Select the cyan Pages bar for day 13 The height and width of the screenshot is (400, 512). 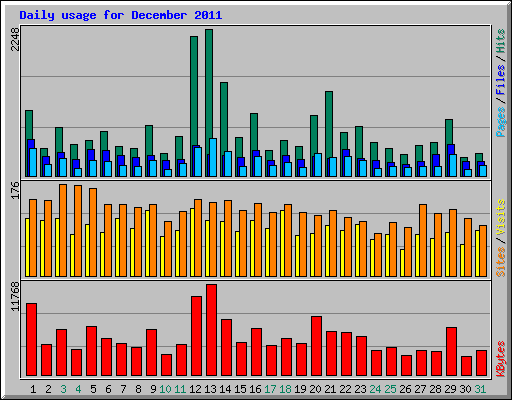[x=213, y=157]
